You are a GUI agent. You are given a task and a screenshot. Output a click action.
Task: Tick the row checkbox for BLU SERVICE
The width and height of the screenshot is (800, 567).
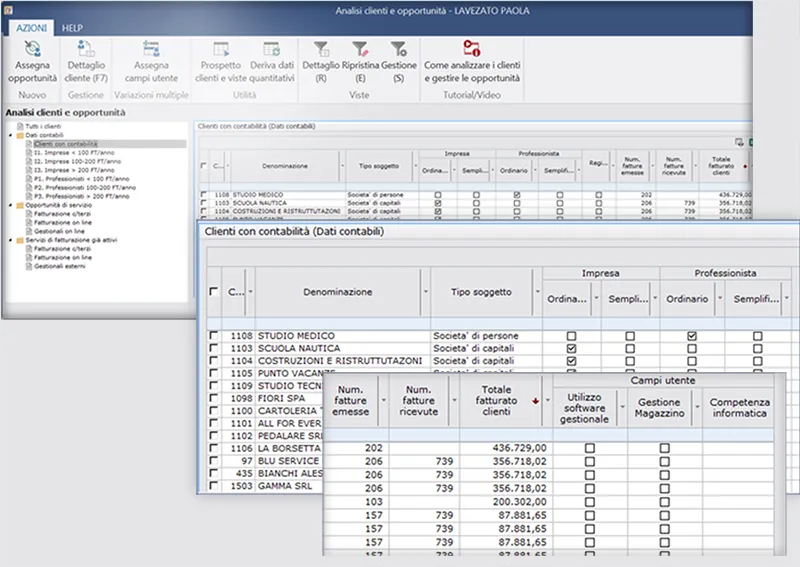point(213,460)
